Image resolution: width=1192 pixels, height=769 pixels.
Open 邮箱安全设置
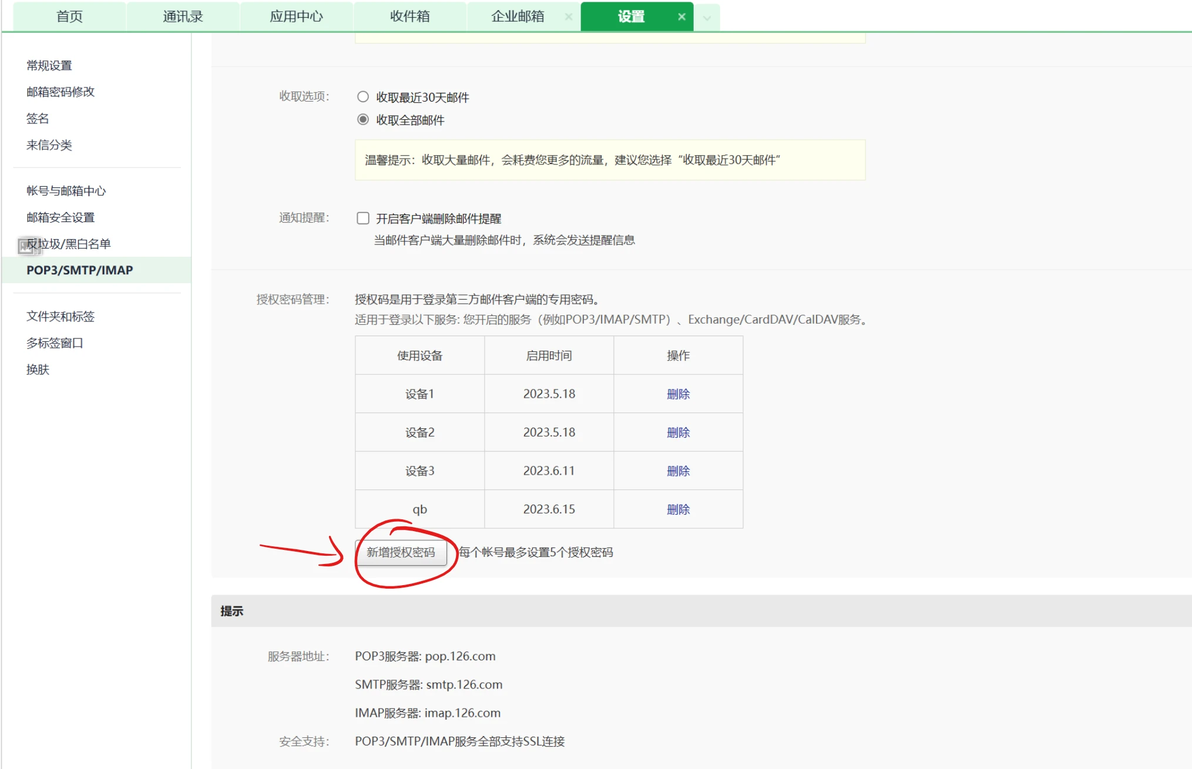61,217
